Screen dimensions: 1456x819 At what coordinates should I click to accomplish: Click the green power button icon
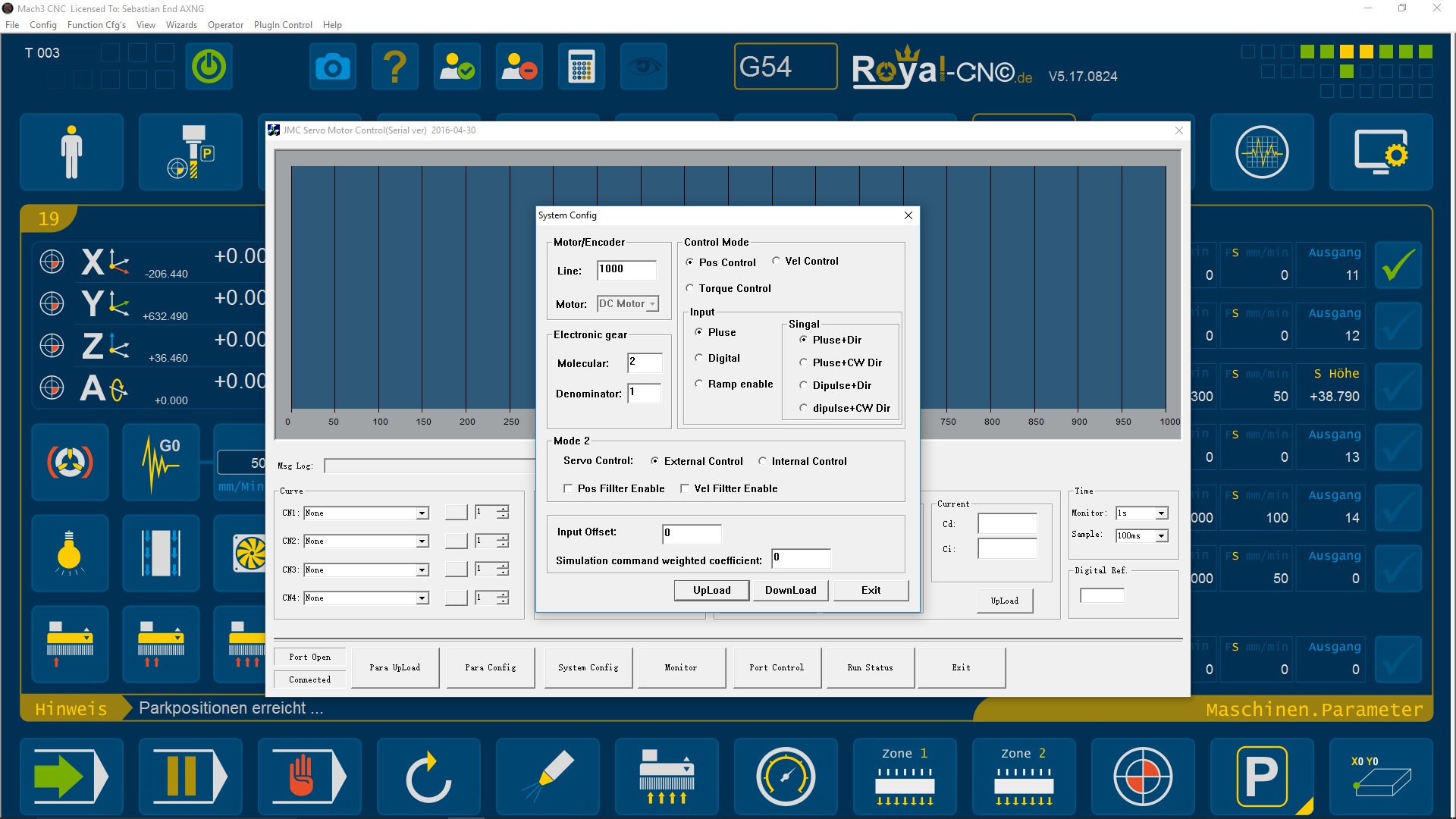[209, 67]
